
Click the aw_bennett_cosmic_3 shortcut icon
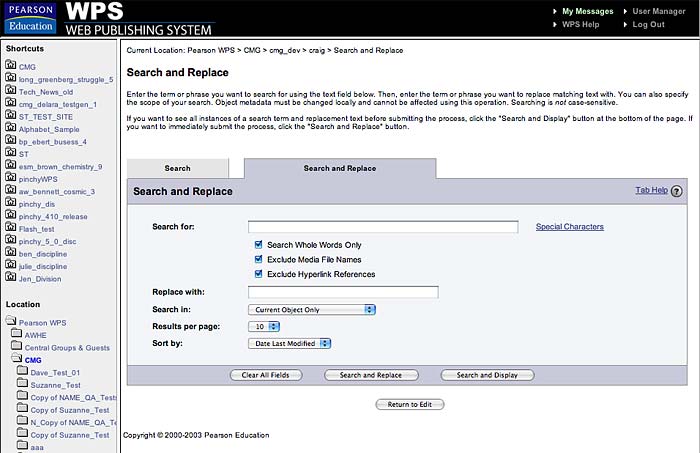coord(11,190)
